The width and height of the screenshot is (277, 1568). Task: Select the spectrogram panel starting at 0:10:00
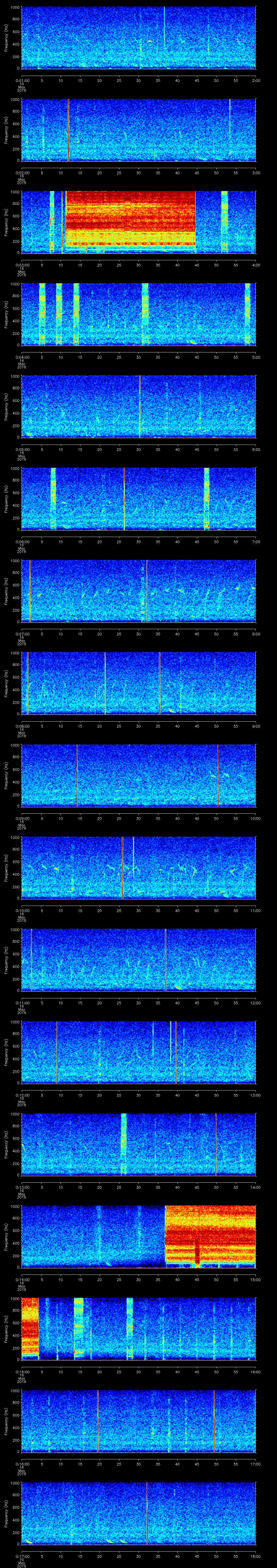coord(138,868)
